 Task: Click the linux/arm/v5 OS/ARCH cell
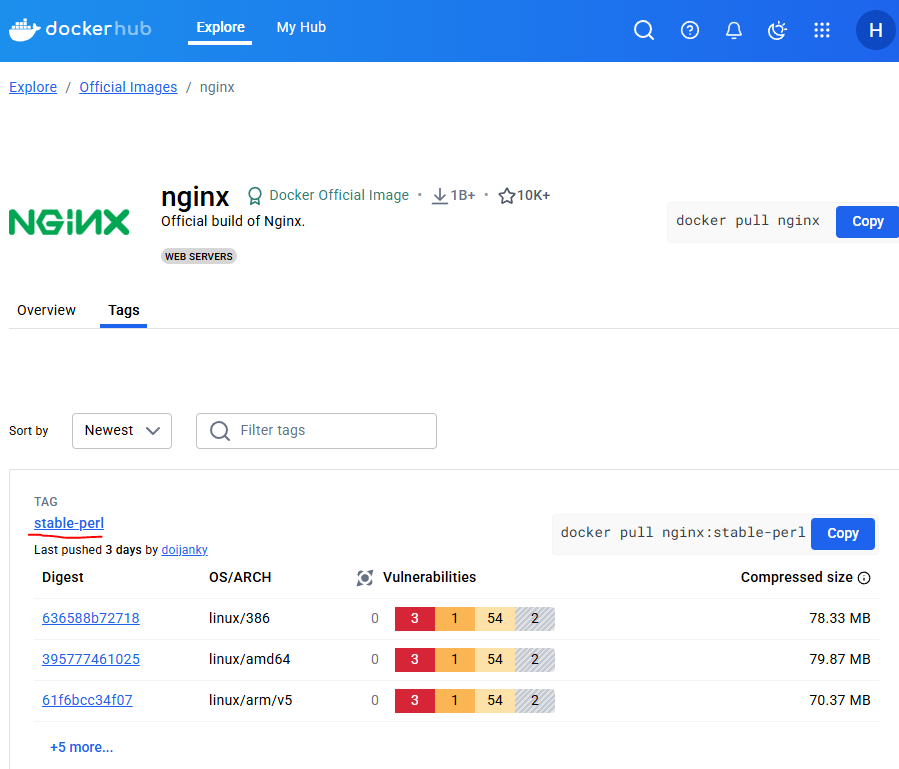[x=251, y=700]
